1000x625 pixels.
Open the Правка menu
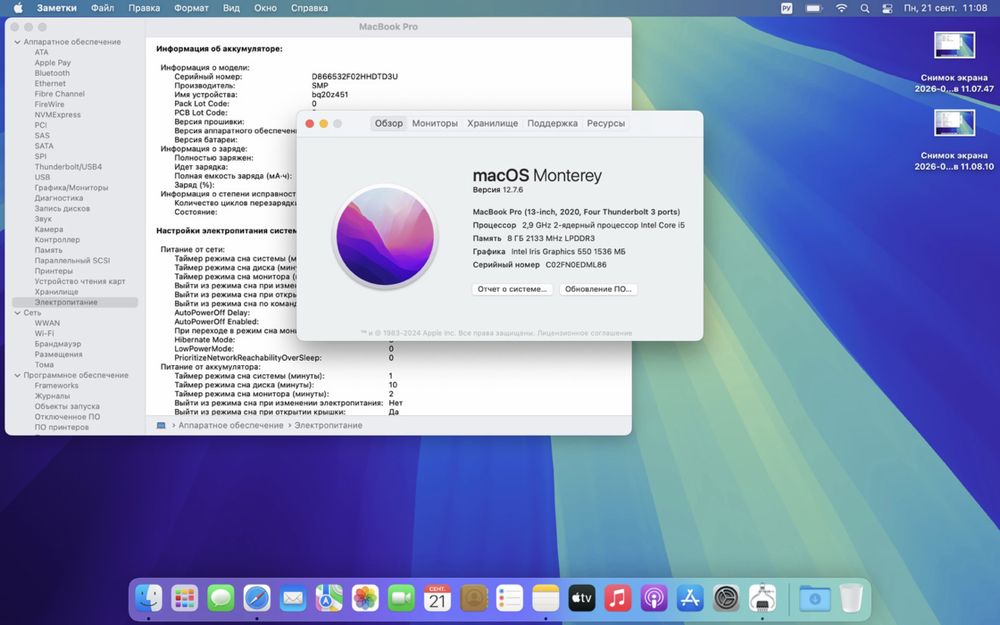point(144,8)
